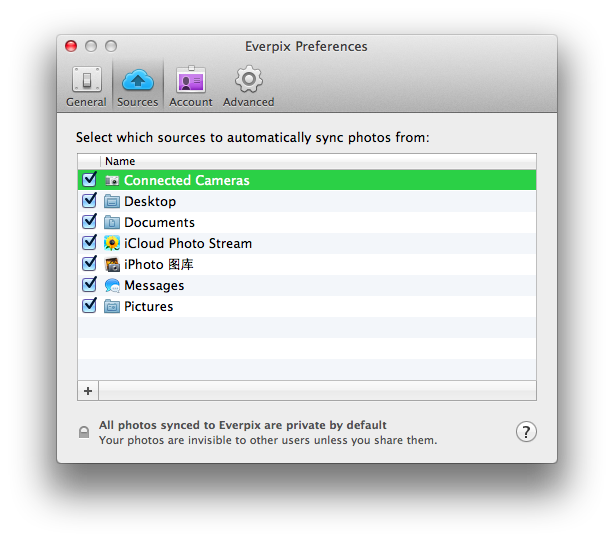Select the Messages row text
Screen dimensions: 614x542
pos(154,285)
